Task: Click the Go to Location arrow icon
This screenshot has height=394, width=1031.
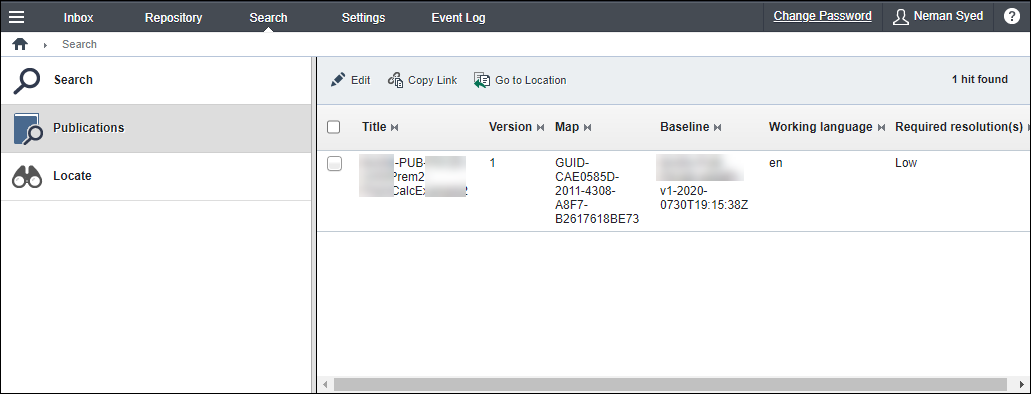Action: pyautogui.click(x=482, y=80)
